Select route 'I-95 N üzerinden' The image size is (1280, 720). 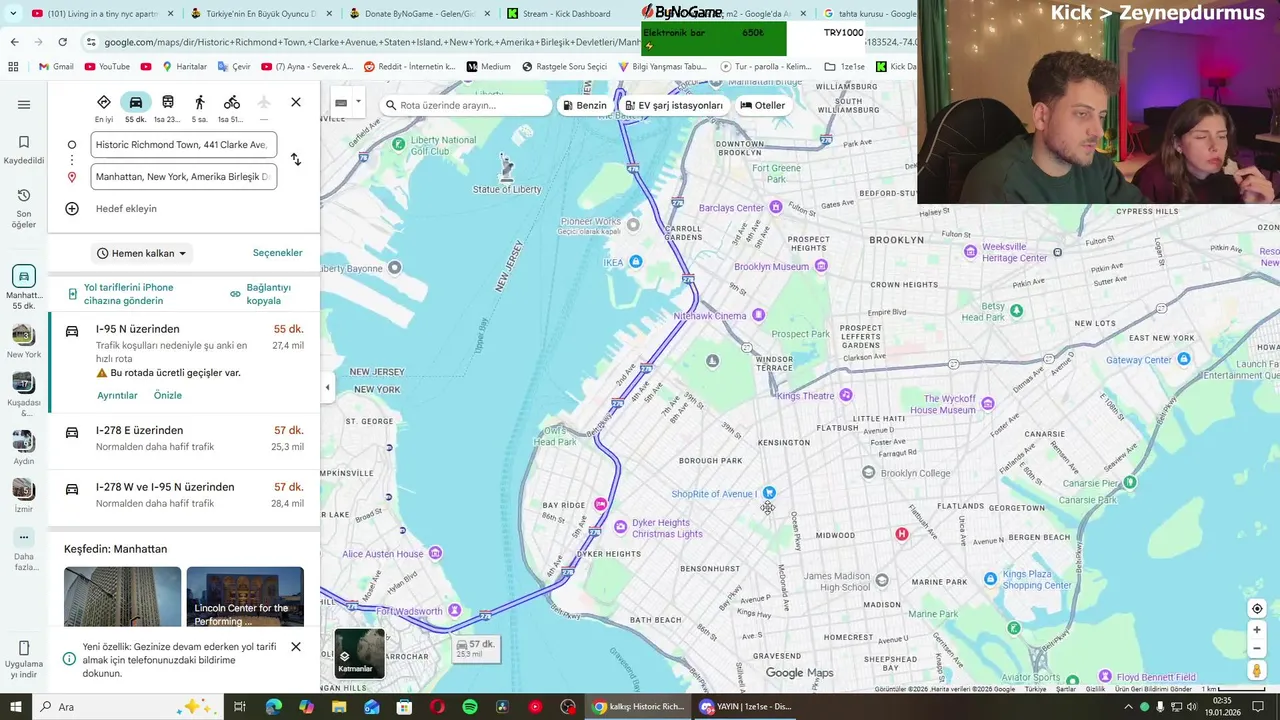(184, 361)
